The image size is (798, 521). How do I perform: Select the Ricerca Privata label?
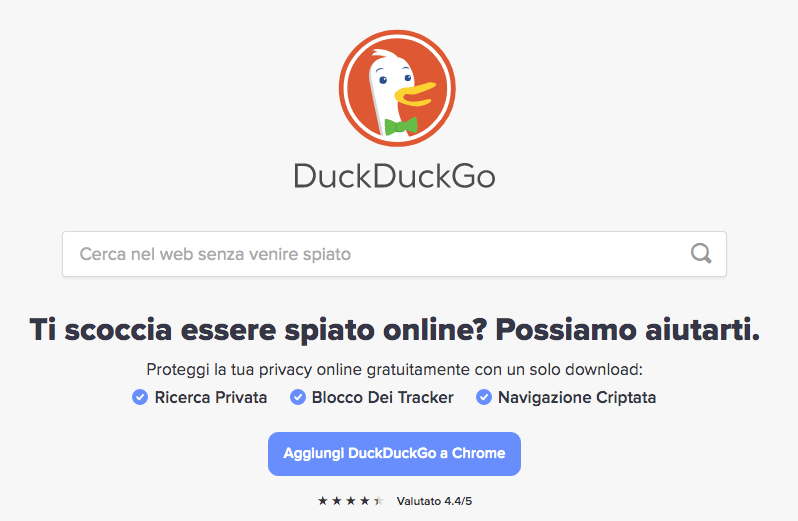pos(211,397)
